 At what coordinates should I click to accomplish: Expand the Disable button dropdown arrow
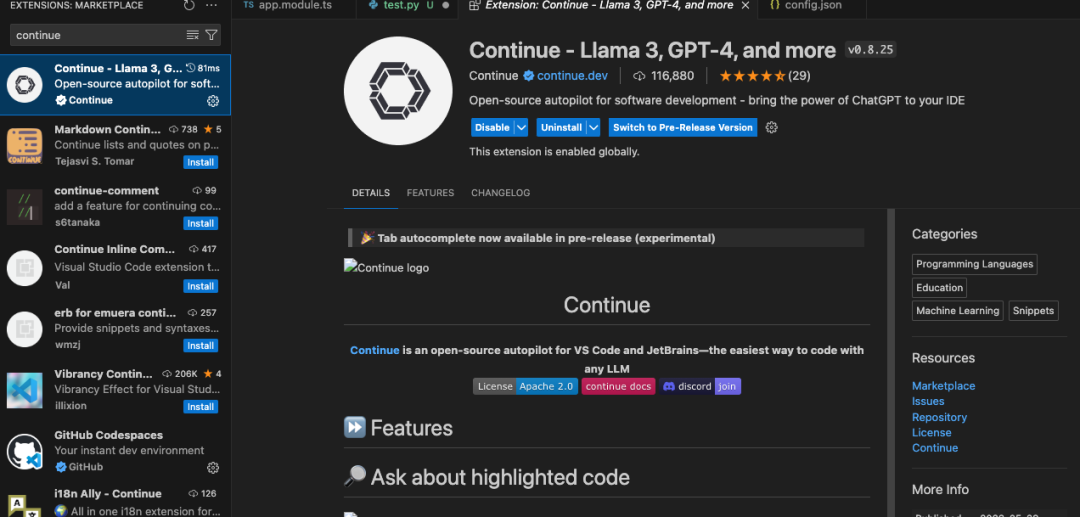coord(521,127)
